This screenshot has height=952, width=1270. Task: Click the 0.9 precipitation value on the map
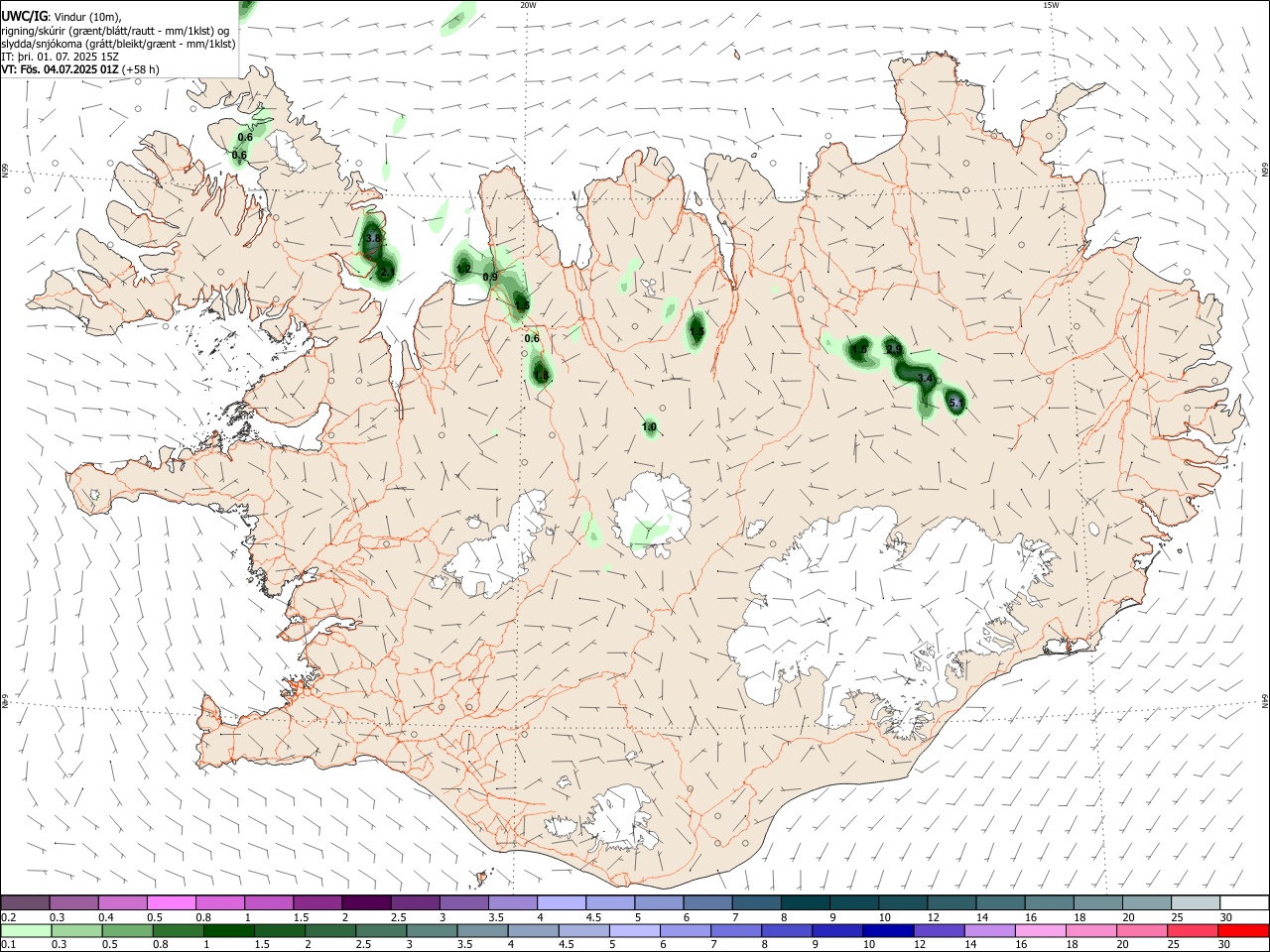[490, 277]
